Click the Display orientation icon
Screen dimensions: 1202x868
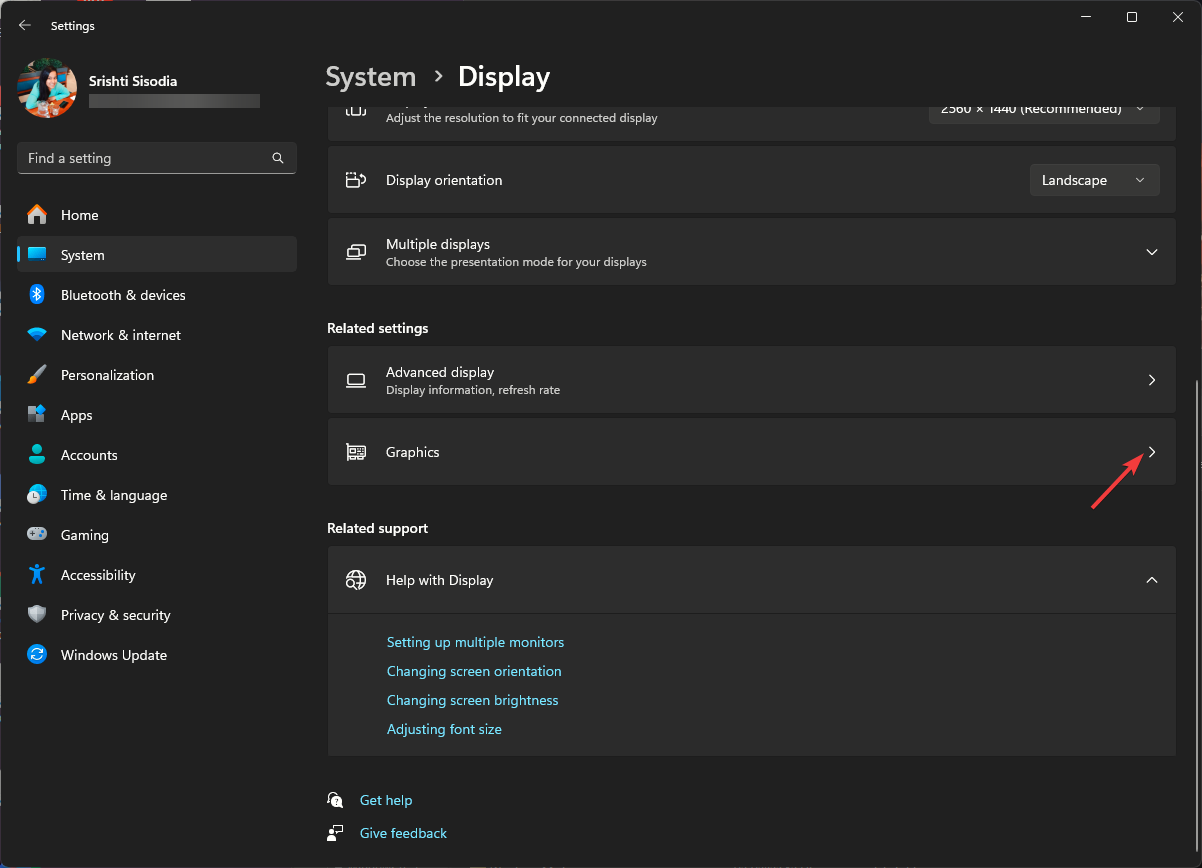[356, 180]
